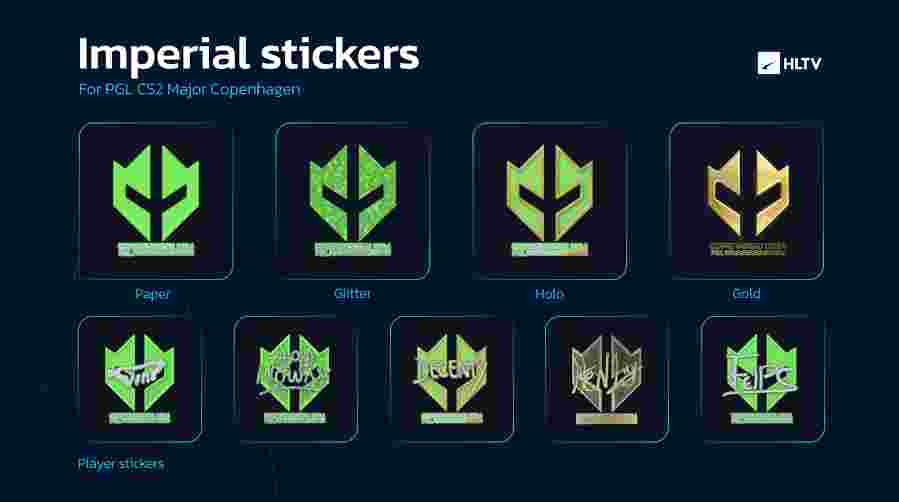Viewport: 899px width, 502px height.
Task: Open the noway autograph player sticker
Action: 295,379
